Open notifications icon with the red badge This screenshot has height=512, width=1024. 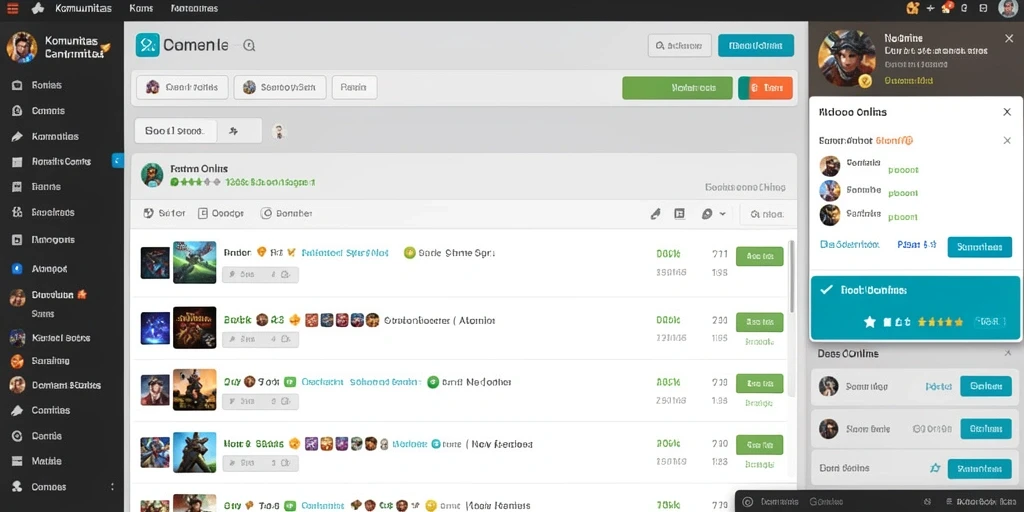tap(948, 8)
